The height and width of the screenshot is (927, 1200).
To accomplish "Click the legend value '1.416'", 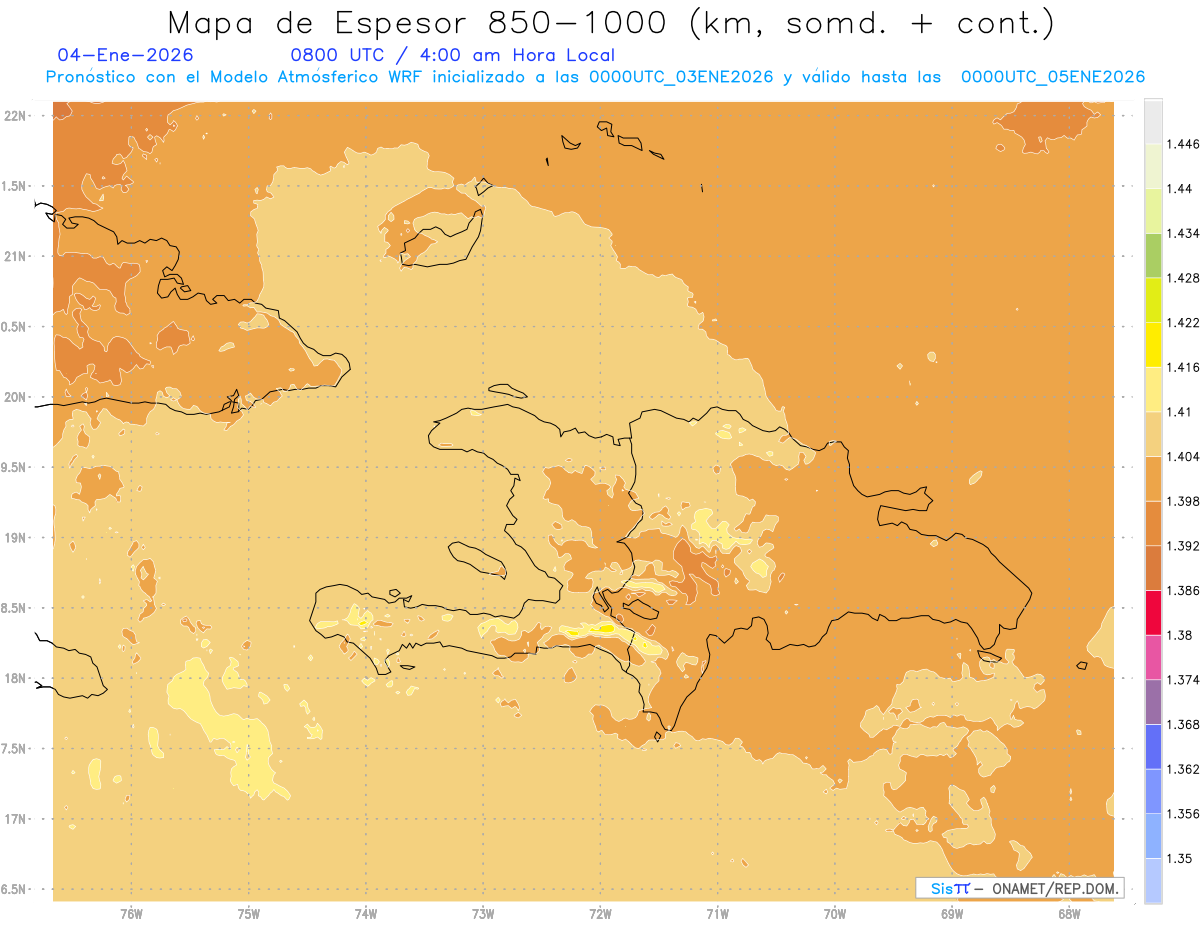I will click(1182, 367).
